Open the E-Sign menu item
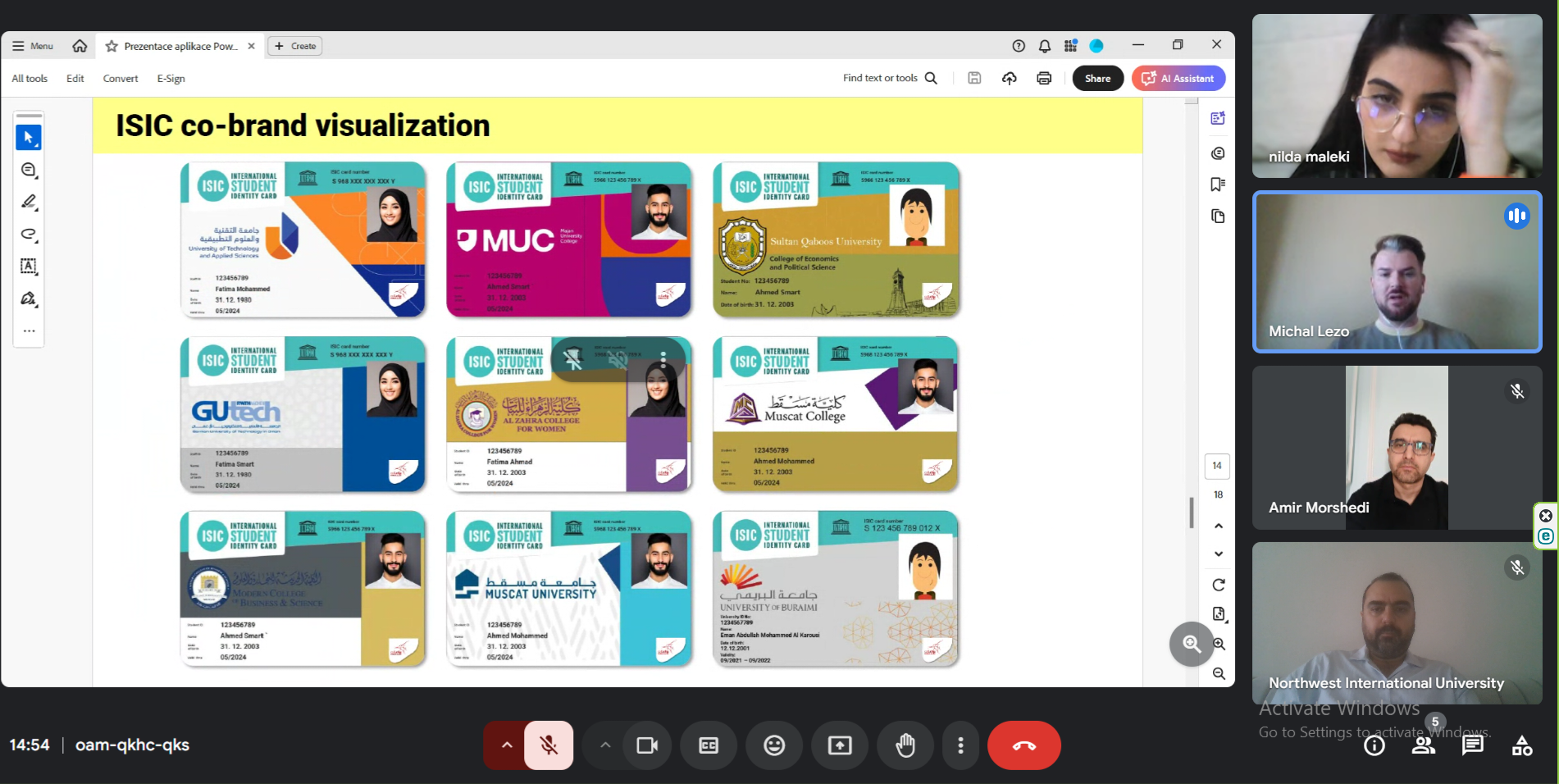 (171, 79)
